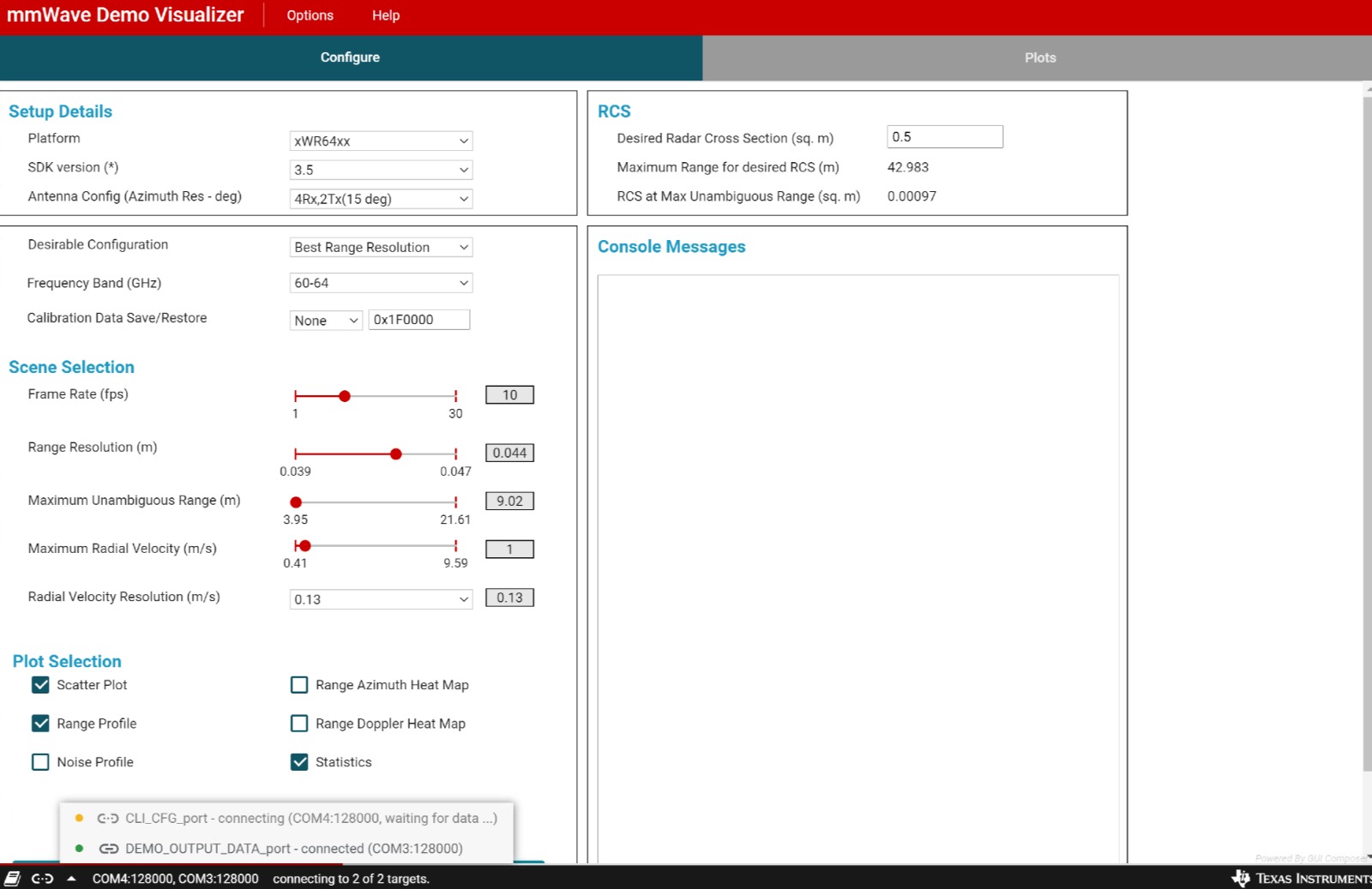1372x889 pixels.
Task: Enable Range Azimuth Heat Map checkbox
Action: pyautogui.click(x=299, y=685)
